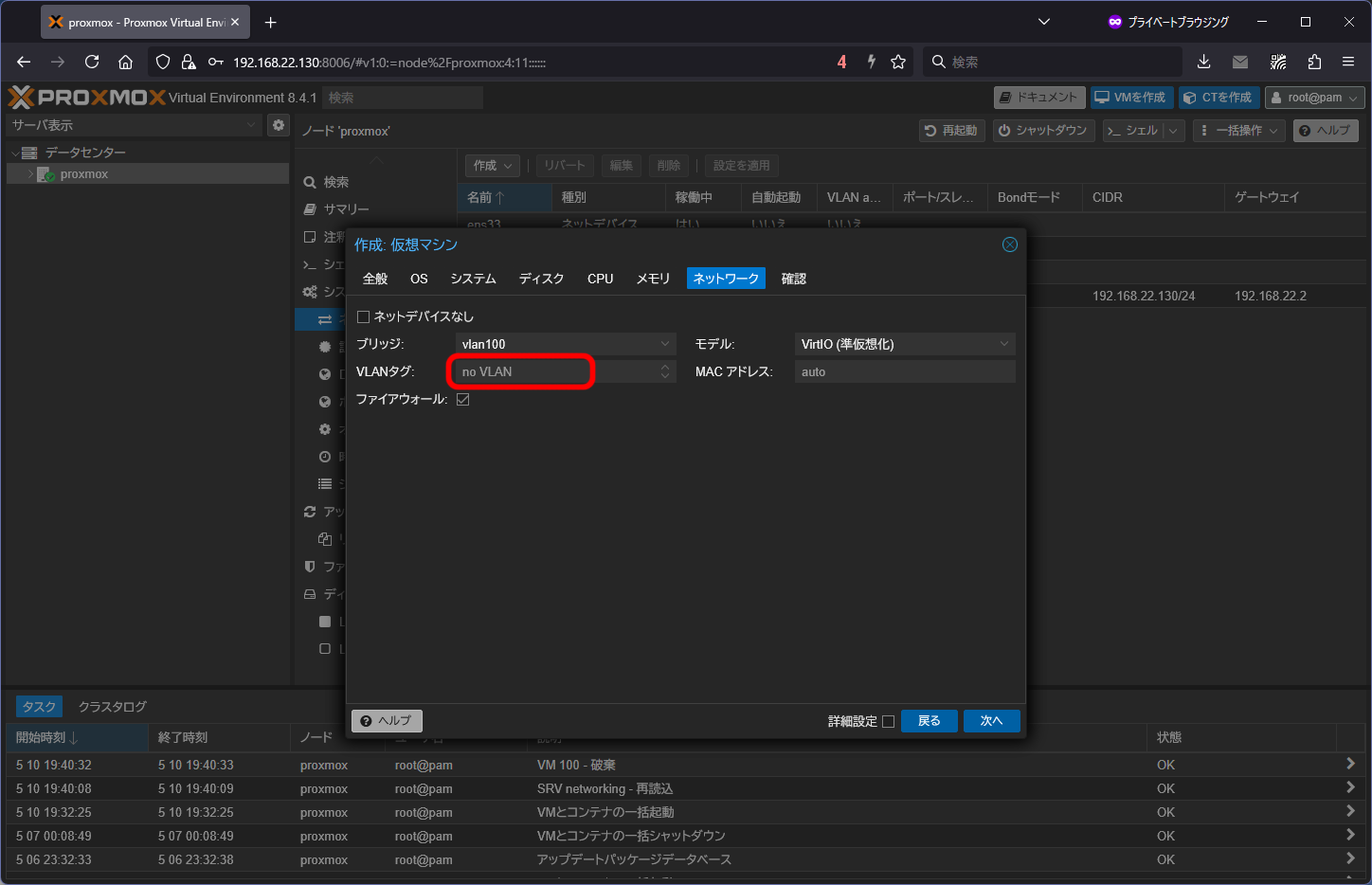Open the 一括操作 dropdown
The height and width of the screenshot is (885, 1372).
[1239, 131]
